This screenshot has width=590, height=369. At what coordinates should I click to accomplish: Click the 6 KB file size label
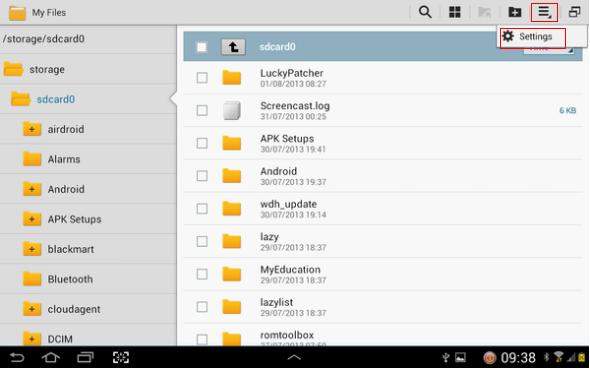pos(567,110)
